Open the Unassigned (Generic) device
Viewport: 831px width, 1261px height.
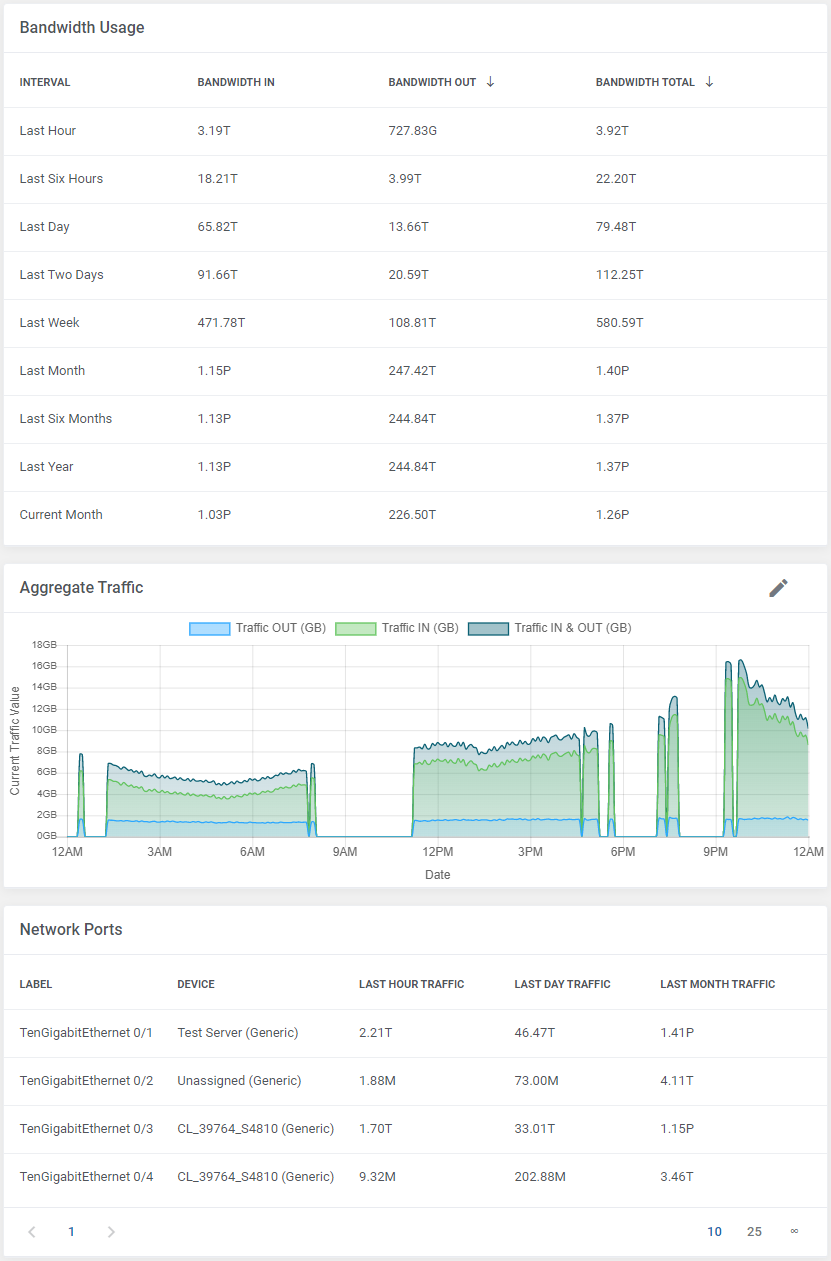point(239,1080)
